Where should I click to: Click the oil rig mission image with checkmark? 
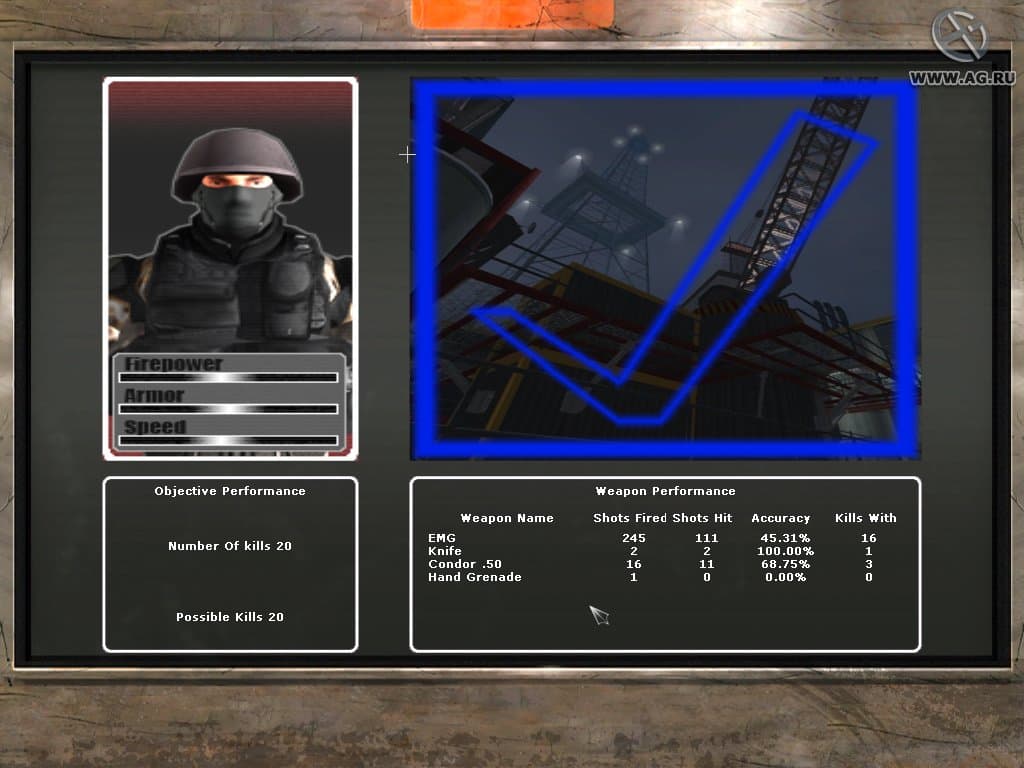[x=665, y=269]
